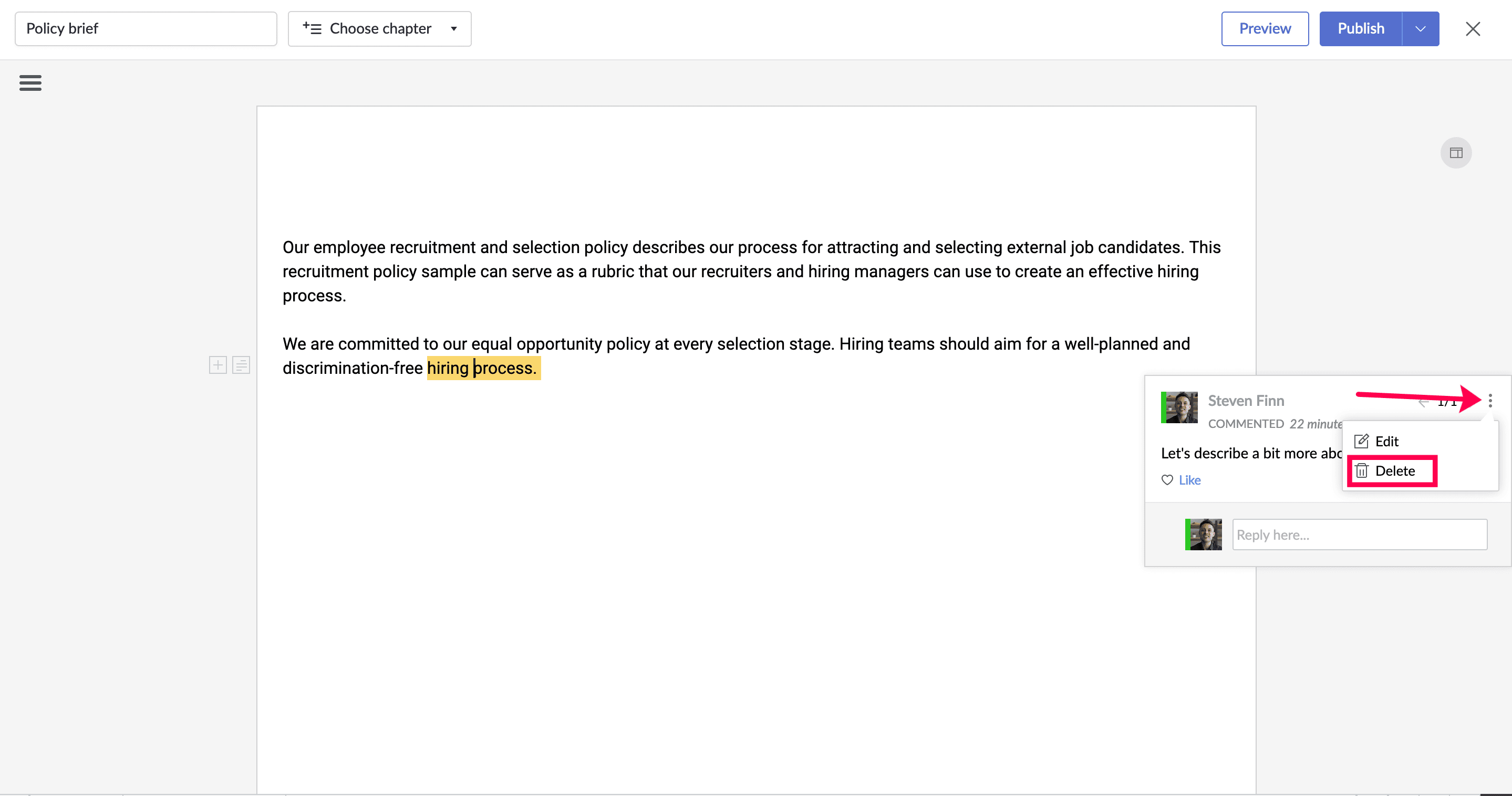Click the Preview button
Screen dimensions: 1512x796
[1265, 29]
